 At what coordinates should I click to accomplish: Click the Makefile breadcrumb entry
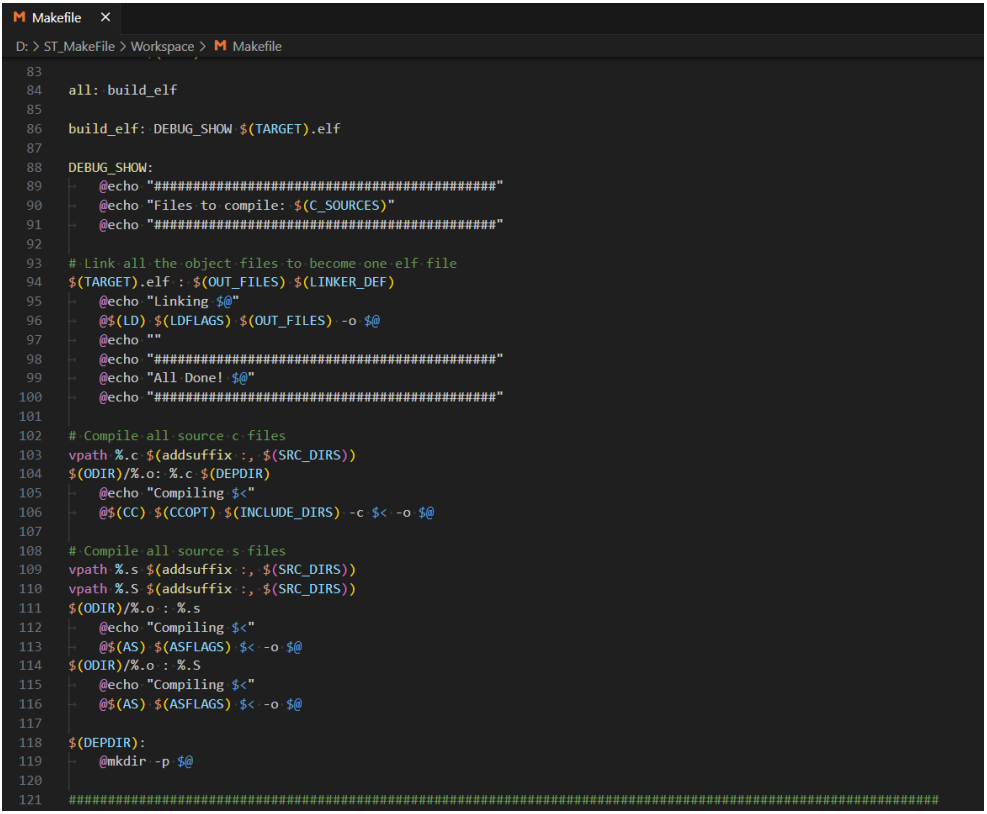tap(257, 47)
